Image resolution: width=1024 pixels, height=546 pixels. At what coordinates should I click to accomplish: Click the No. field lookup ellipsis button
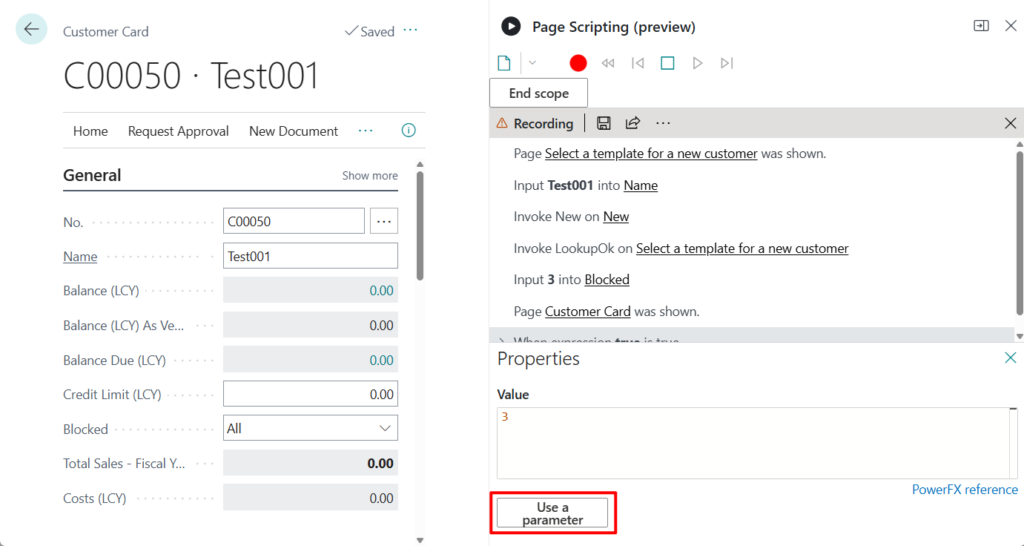click(384, 221)
